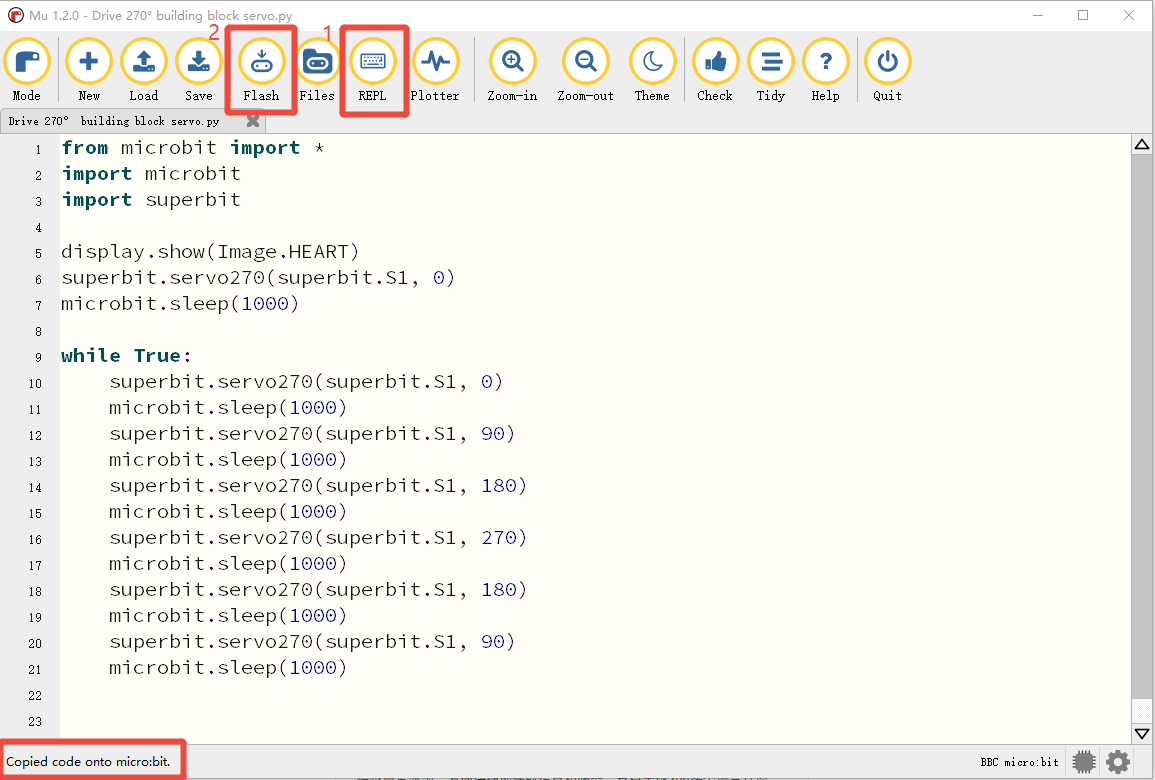Click the 'Copied code onto micro:bit.' status message
This screenshot has width=1155, height=780.
[88, 762]
